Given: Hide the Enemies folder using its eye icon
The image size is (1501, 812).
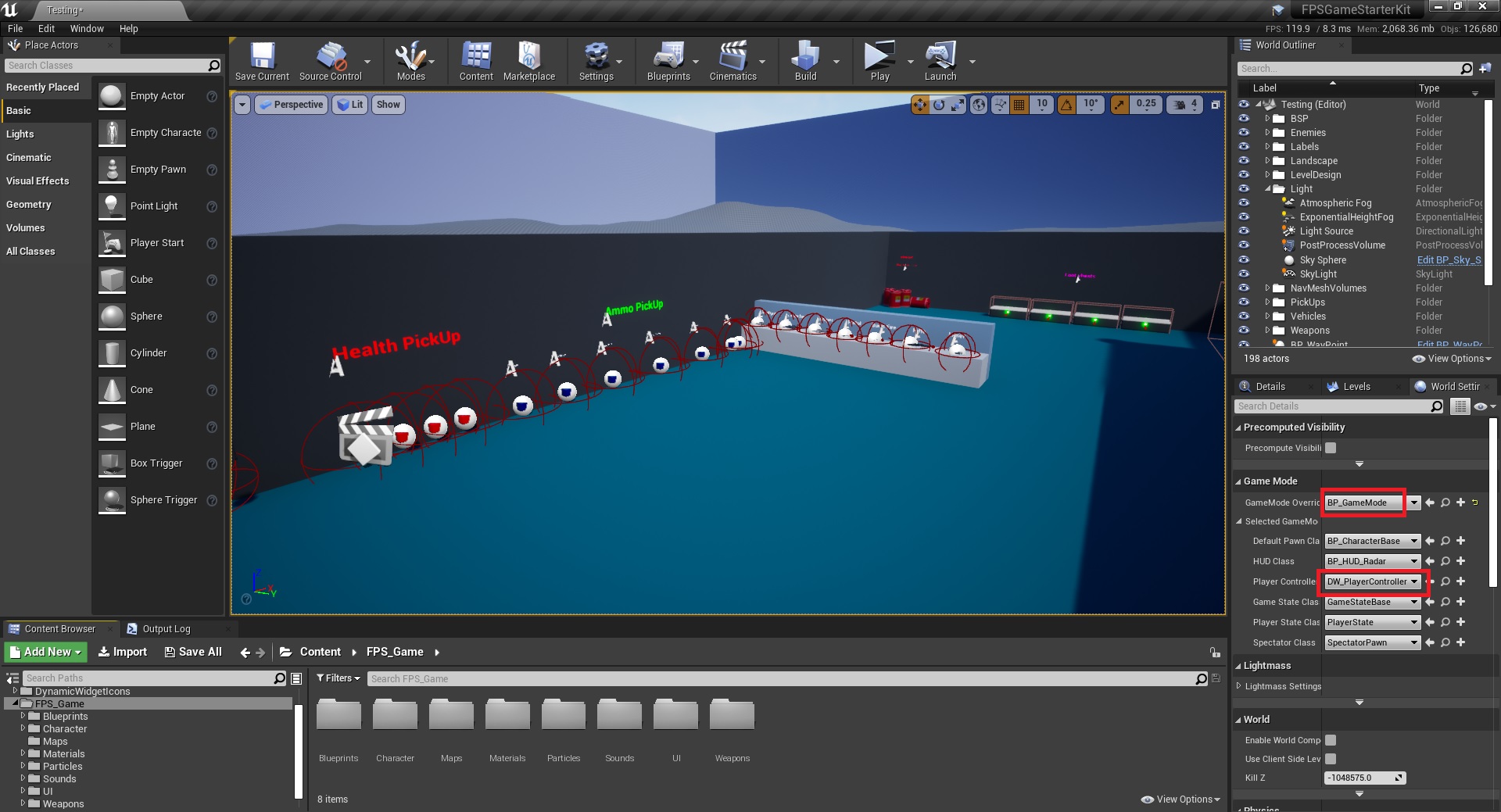Looking at the screenshot, I should (x=1244, y=133).
